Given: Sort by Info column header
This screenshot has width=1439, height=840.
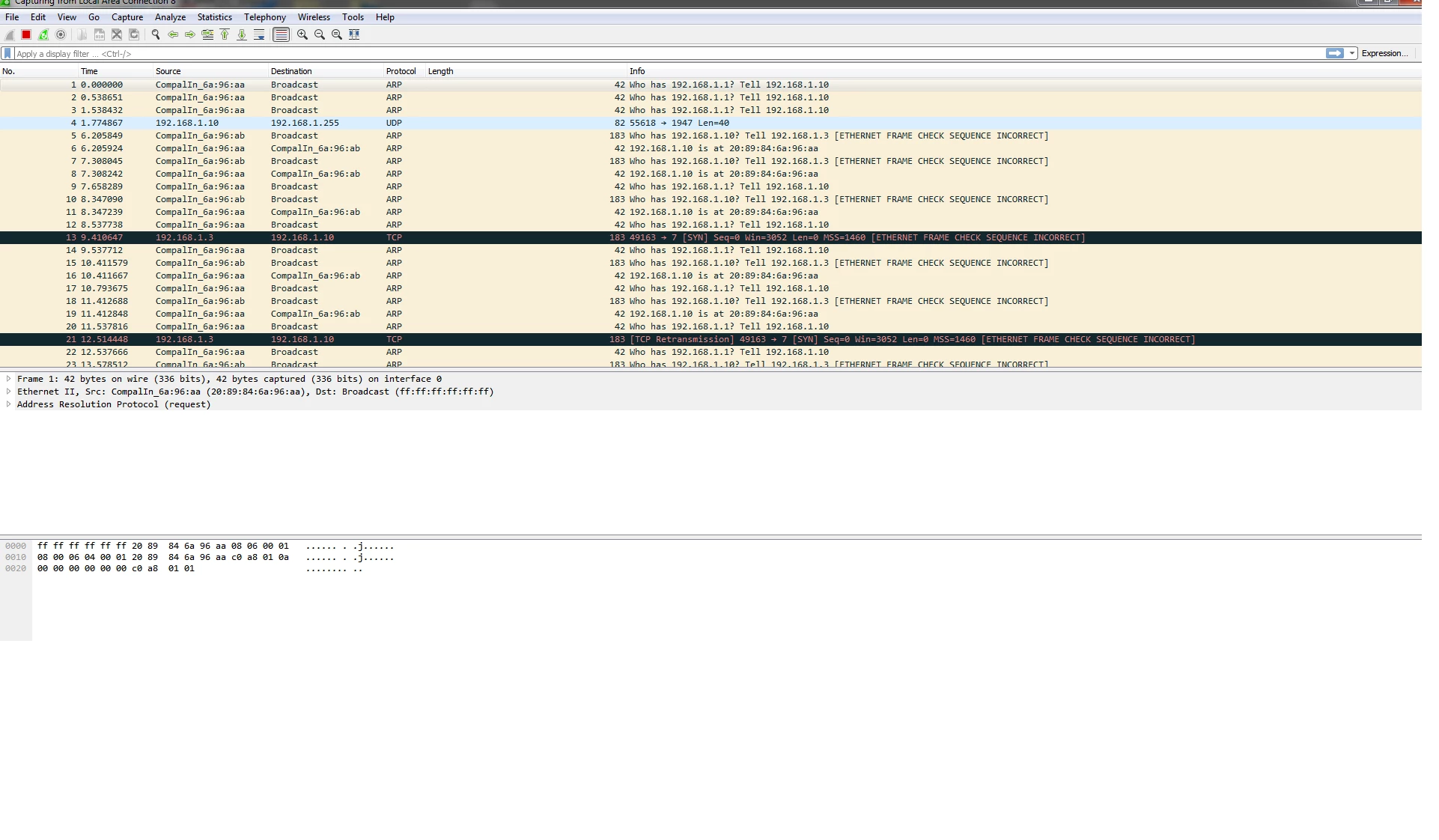Looking at the screenshot, I should (1024, 71).
